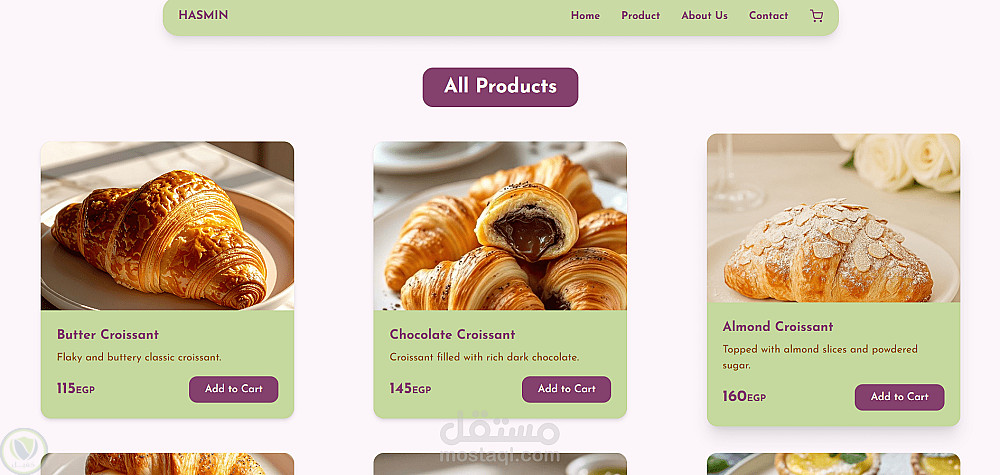Go to the Home menu item
The width and height of the screenshot is (1000, 475).
[585, 16]
